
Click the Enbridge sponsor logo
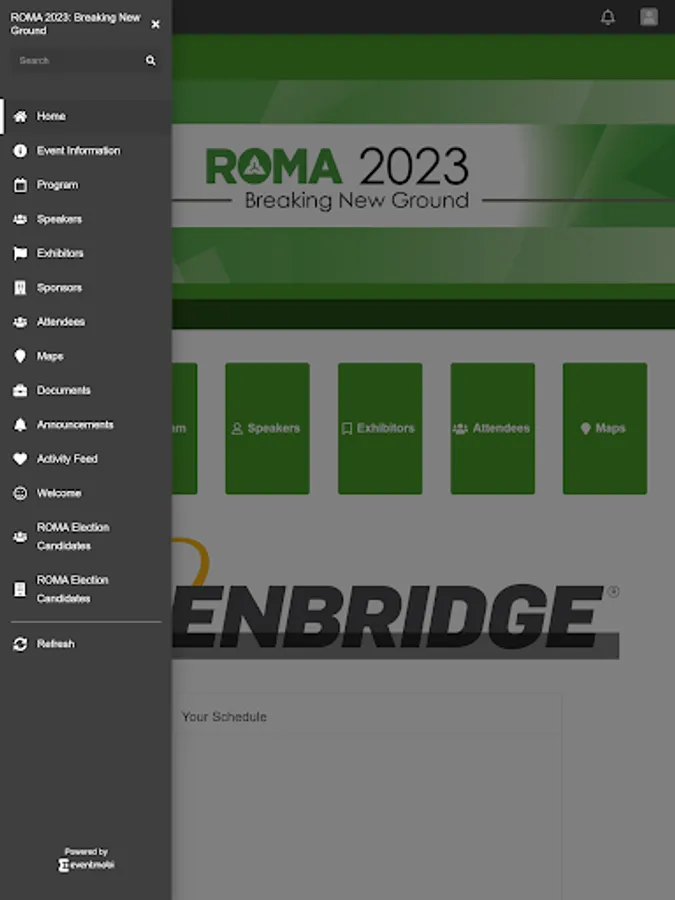395,600
